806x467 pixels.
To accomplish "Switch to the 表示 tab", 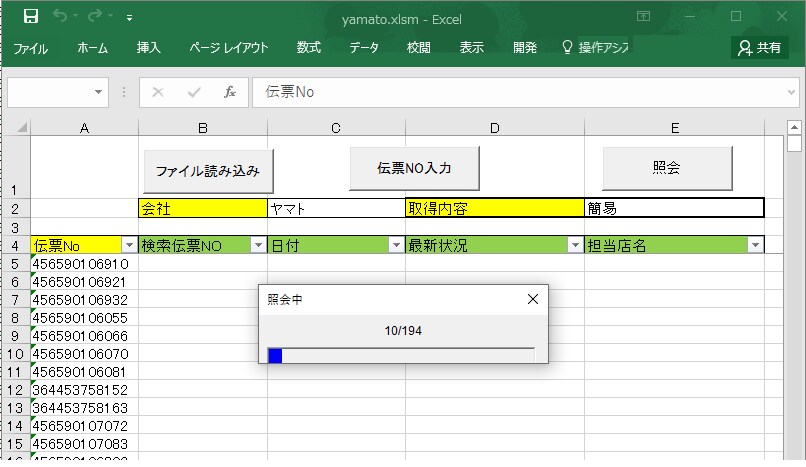I will pyautogui.click(x=471, y=48).
